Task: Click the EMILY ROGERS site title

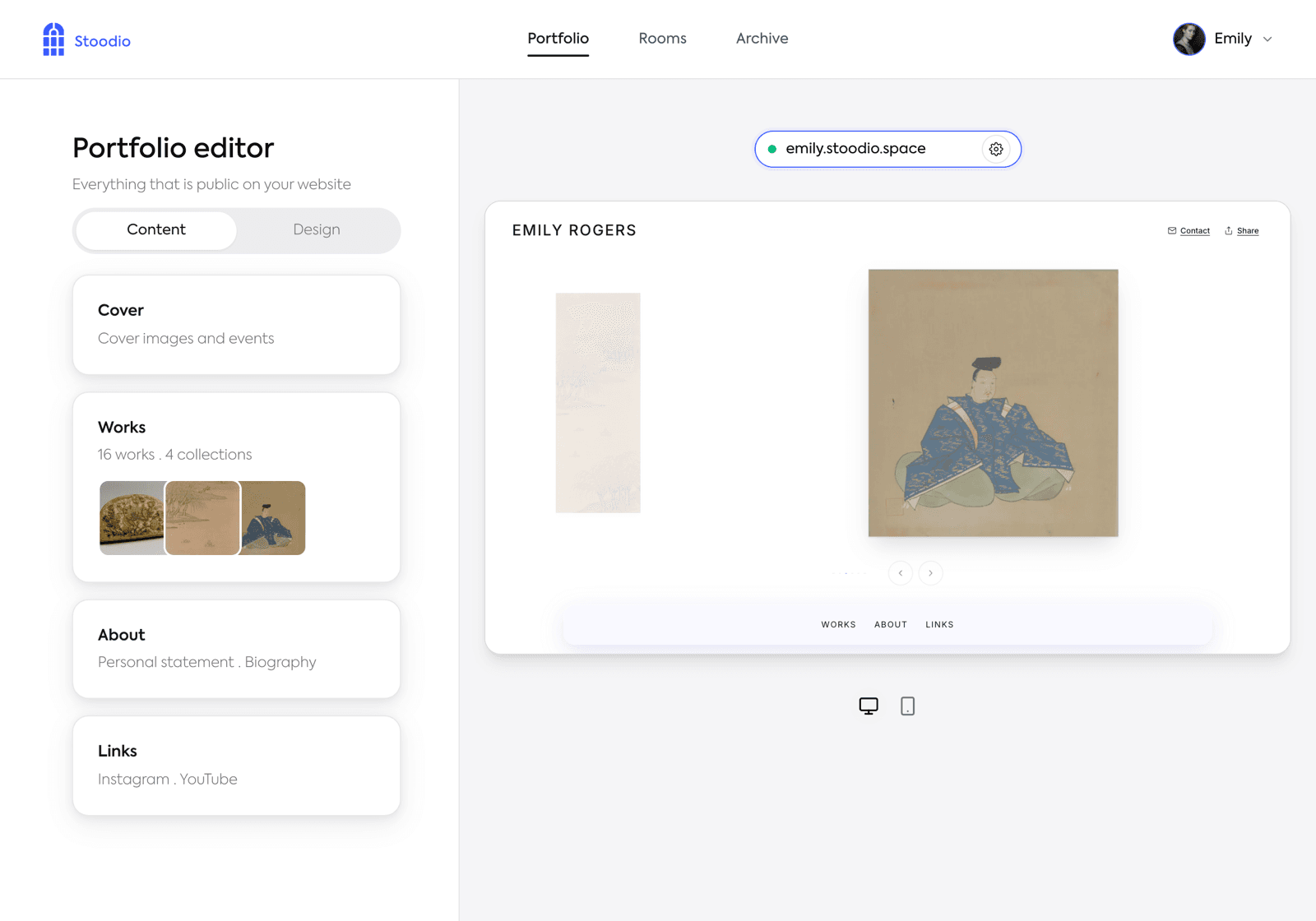Action: tap(574, 230)
